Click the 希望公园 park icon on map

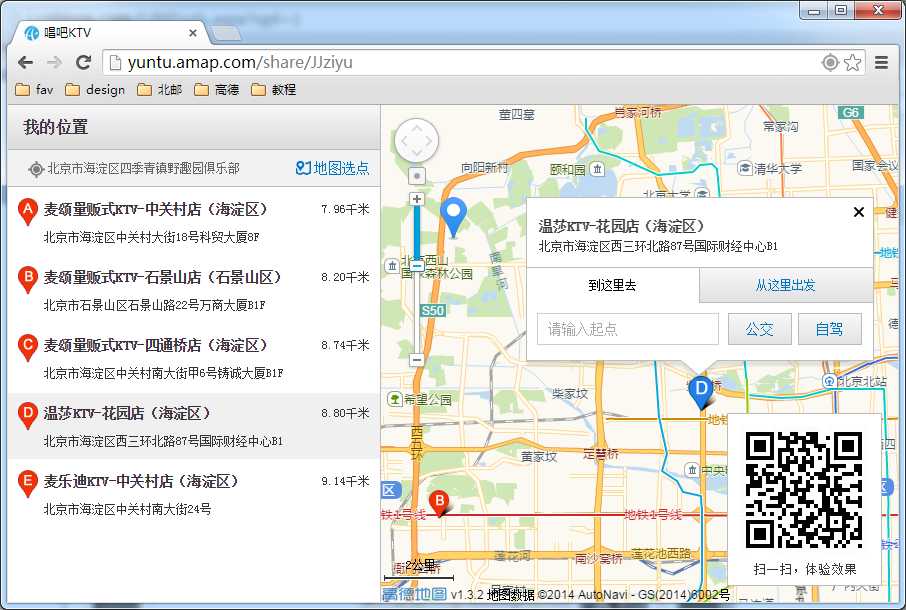pos(395,399)
